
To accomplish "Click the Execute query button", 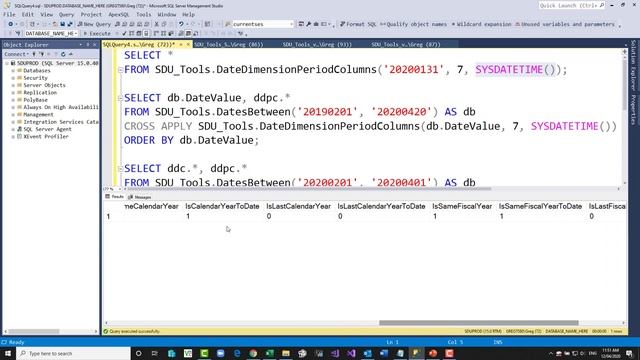I will click(97, 33).
